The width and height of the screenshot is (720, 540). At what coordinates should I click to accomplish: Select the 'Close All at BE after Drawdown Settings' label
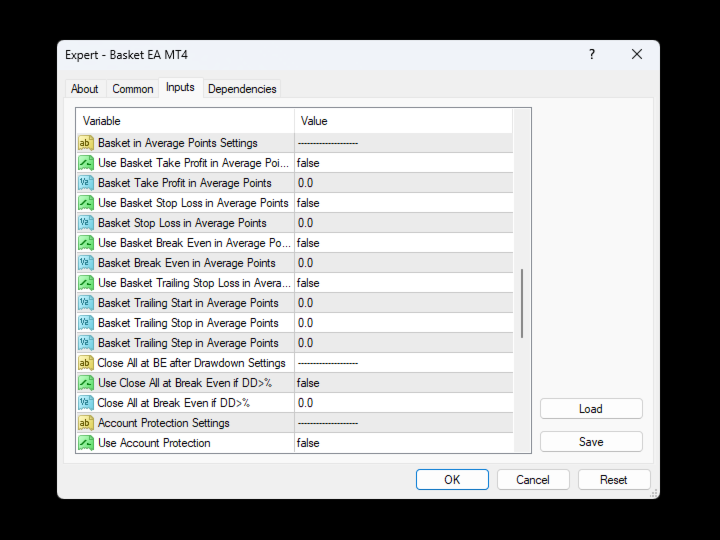click(191, 363)
